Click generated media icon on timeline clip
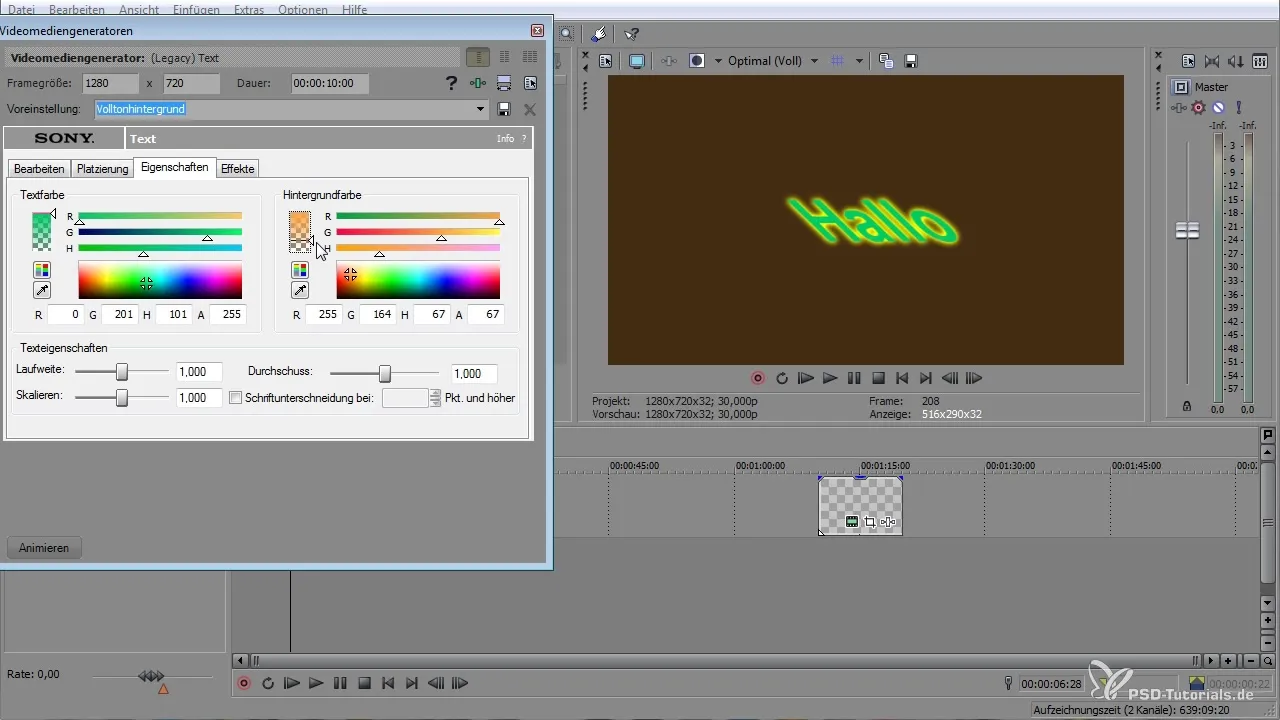 point(852,522)
